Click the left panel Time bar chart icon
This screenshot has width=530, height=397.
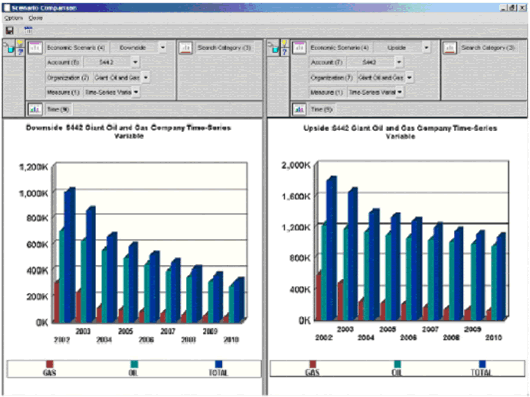[x=35, y=109]
